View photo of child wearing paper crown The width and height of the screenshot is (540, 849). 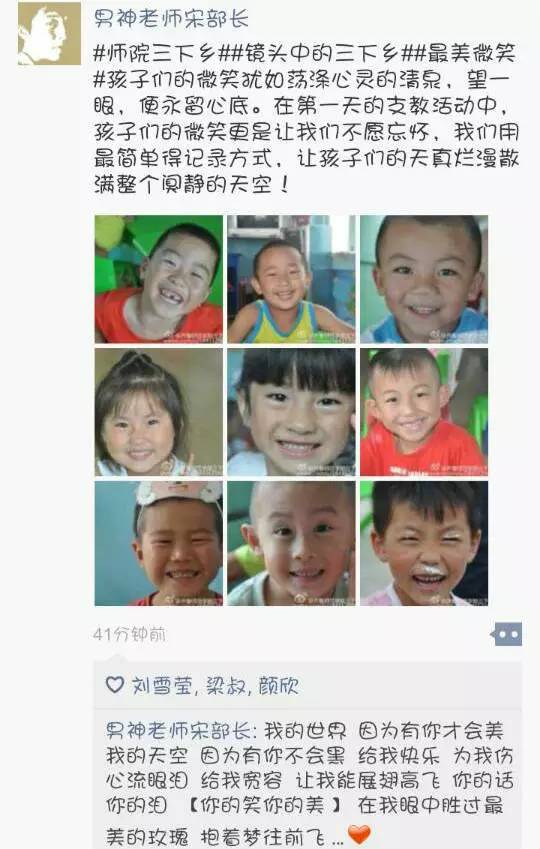[x=159, y=544]
